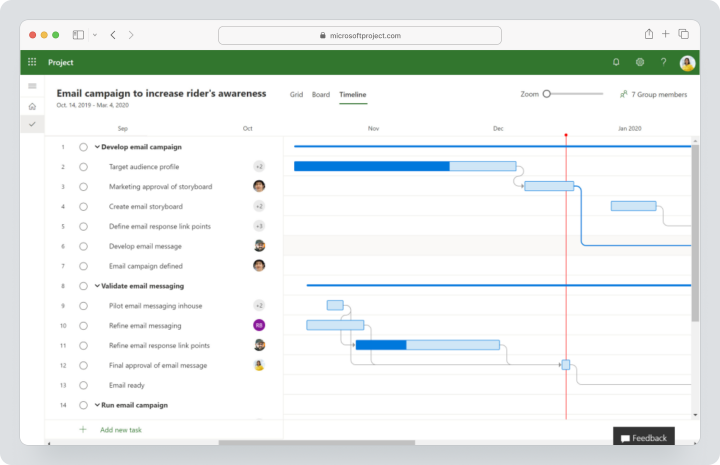Switch to the Grid view tab

click(x=296, y=95)
